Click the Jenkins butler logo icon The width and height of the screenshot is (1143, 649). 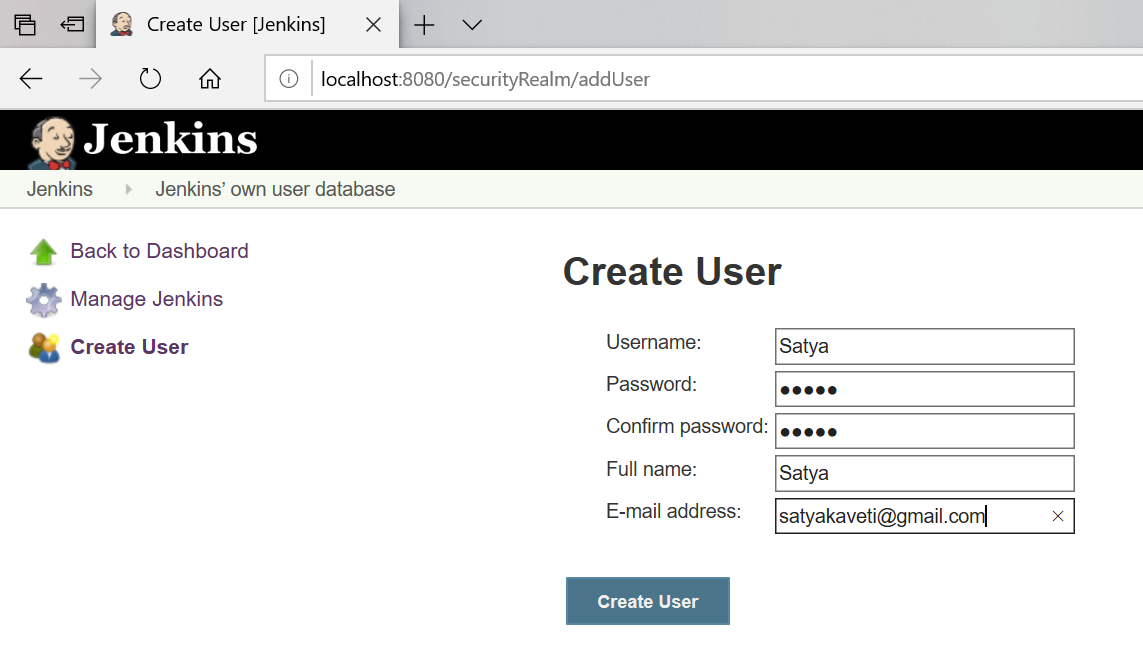click(51, 142)
